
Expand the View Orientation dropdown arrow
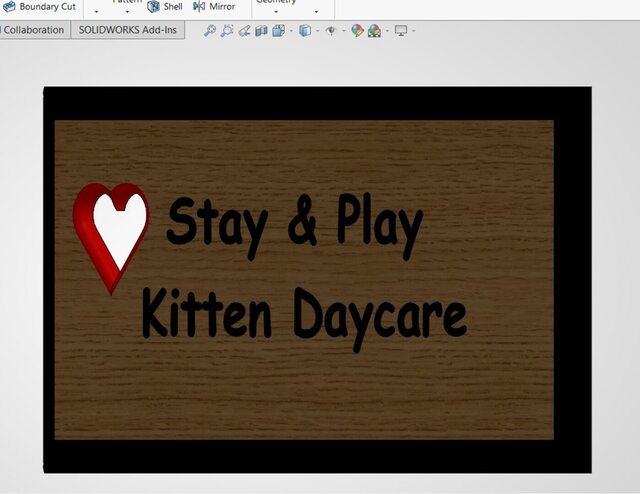coord(291,31)
